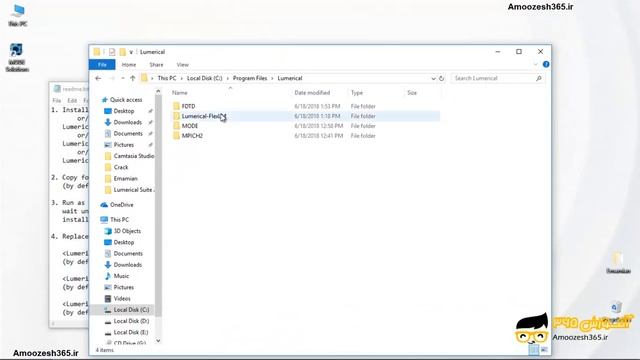Sort by Date modified column
Image resolution: width=640 pixels, height=360 pixels.
[x=312, y=93]
